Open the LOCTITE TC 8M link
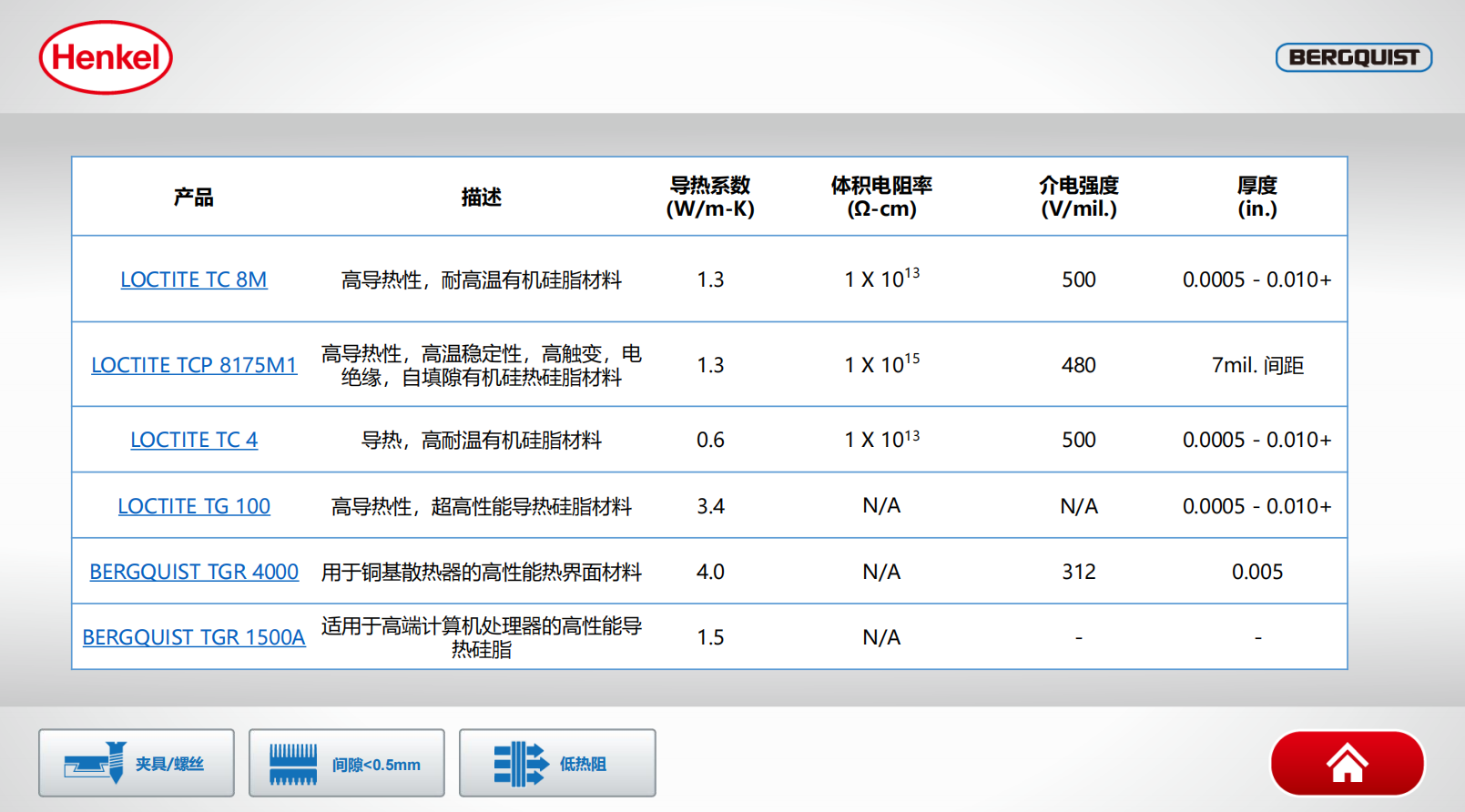Screen dimensions: 1465x812 [194, 279]
